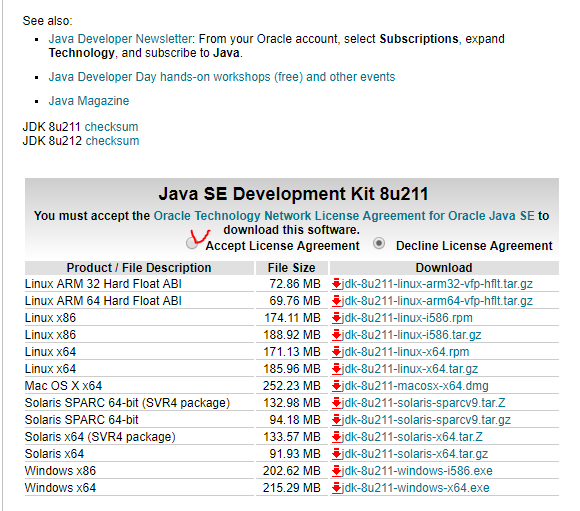580x511 pixels.
Task: Download jdk-8u211-linux-i586.rpm file link
Action: point(407,318)
